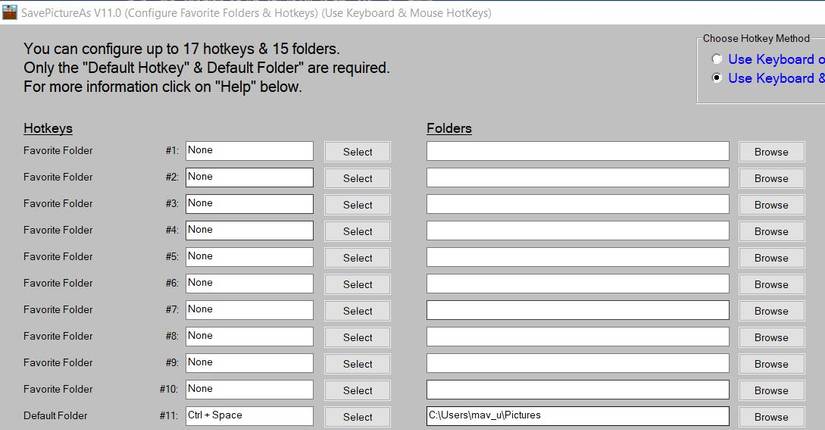
Task: Click folder path field for Favorite Folder #9
Action: coord(578,363)
